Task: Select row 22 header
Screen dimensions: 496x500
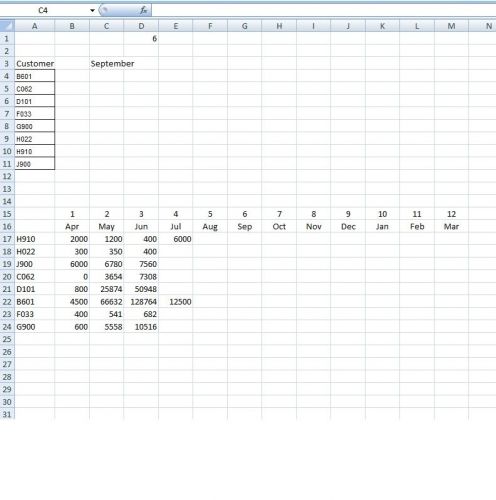Action: pos(7,302)
